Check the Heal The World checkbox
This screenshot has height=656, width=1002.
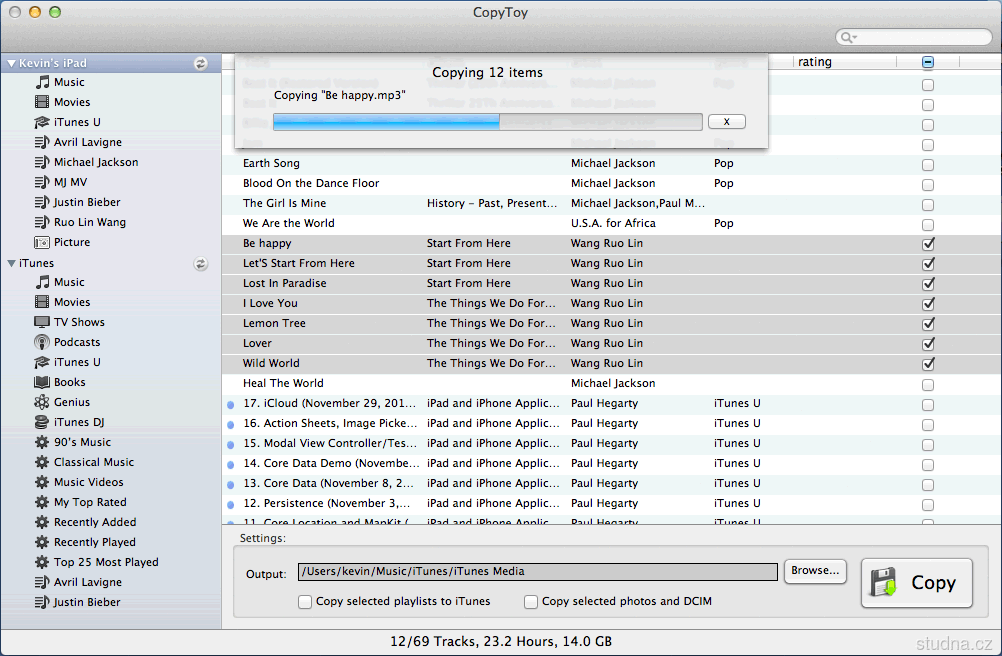[928, 385]
